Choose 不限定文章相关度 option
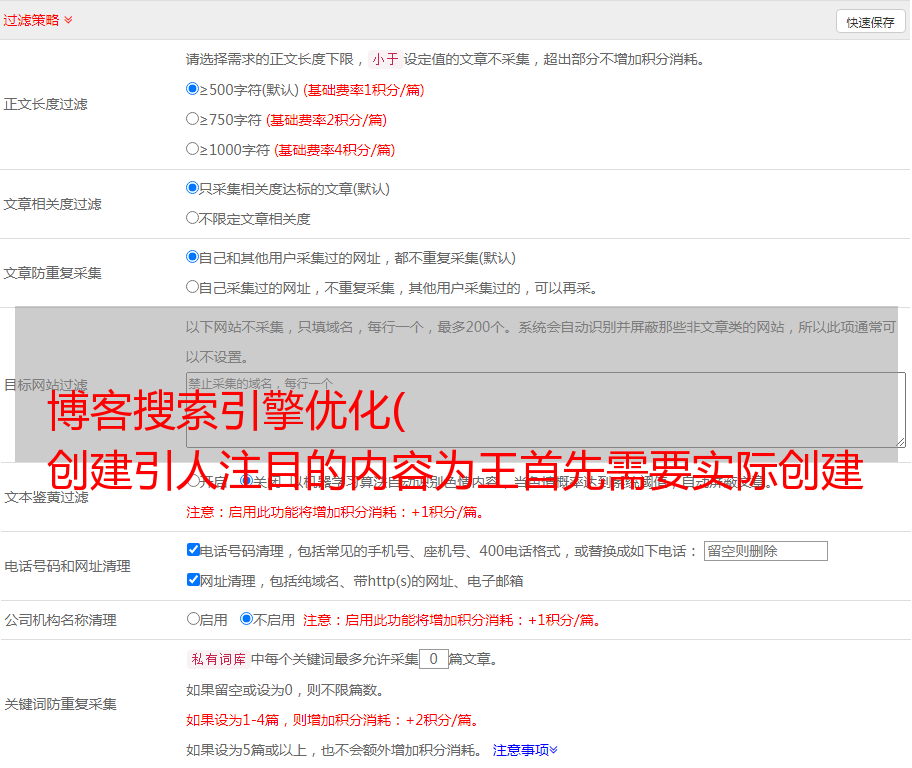Image resolution: width=912 pixels, height=768 pixels. click(x=193, y=218)
